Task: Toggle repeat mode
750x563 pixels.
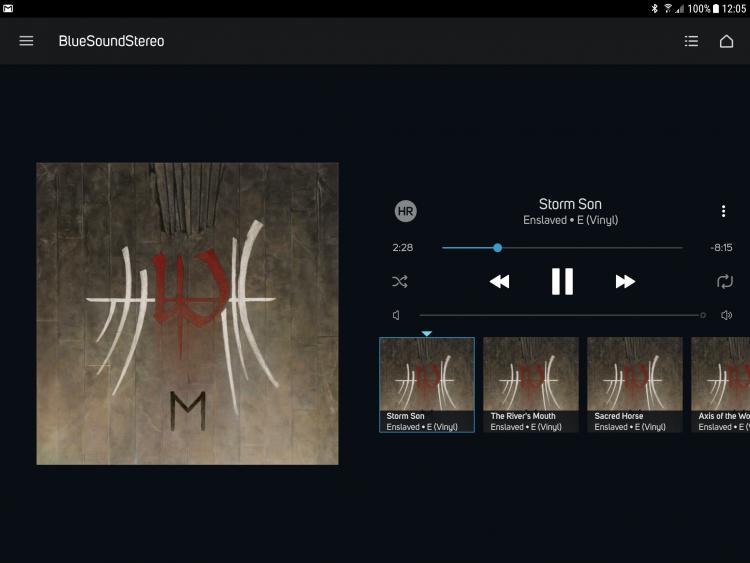Action: [x=725, y=281]
